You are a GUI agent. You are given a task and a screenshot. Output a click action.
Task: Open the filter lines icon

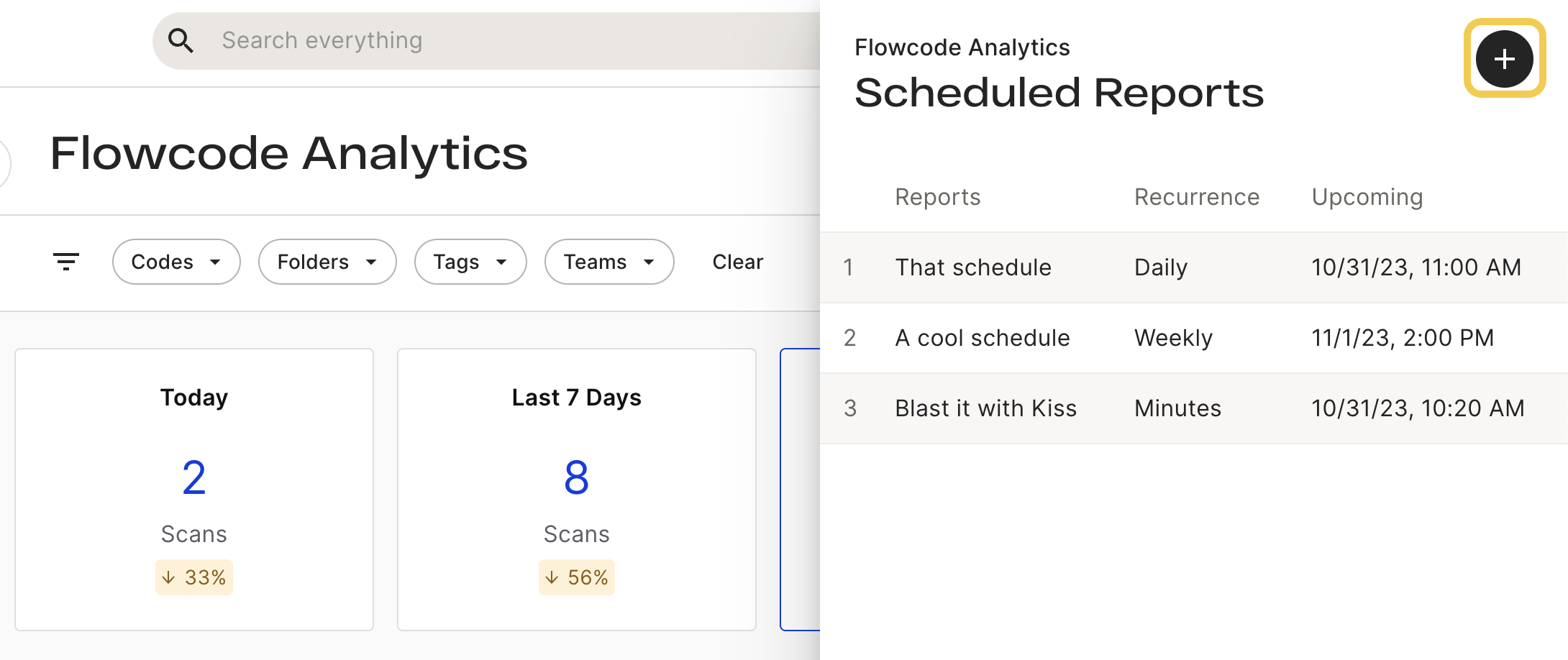pos(66,262)
